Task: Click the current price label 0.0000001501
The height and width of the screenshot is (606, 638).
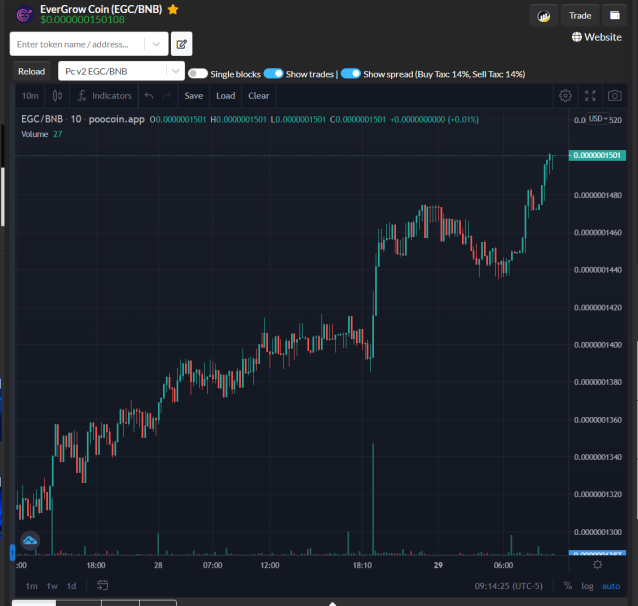Action: (x=597, y=155)
